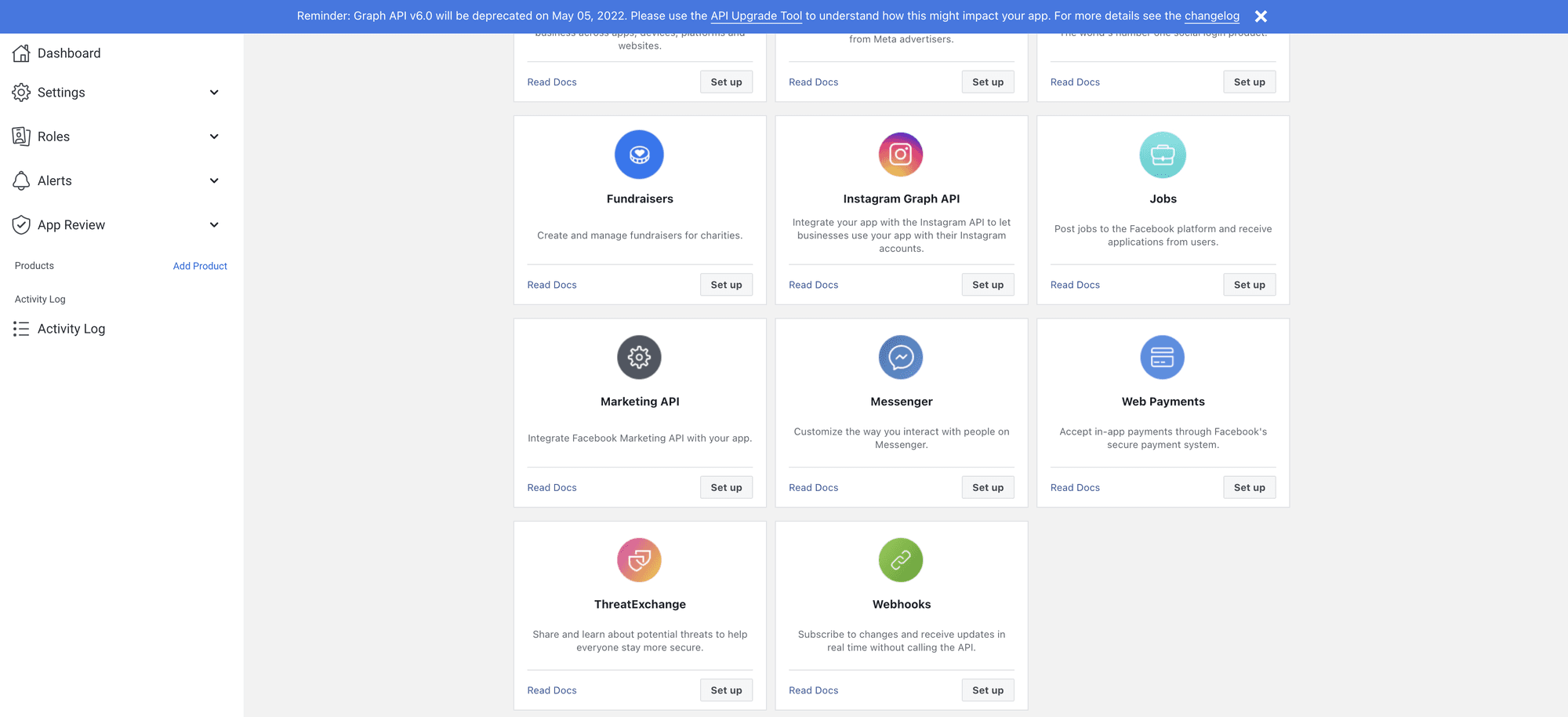The height and width of the screenshot is (717, 1568).
Task: Read Docs for Marketing API
Action: tap(552, 487)
